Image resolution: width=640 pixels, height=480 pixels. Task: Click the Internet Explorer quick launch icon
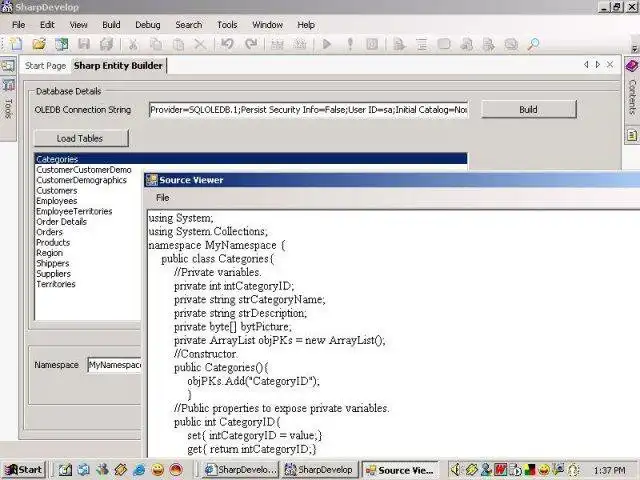(139, 470)
